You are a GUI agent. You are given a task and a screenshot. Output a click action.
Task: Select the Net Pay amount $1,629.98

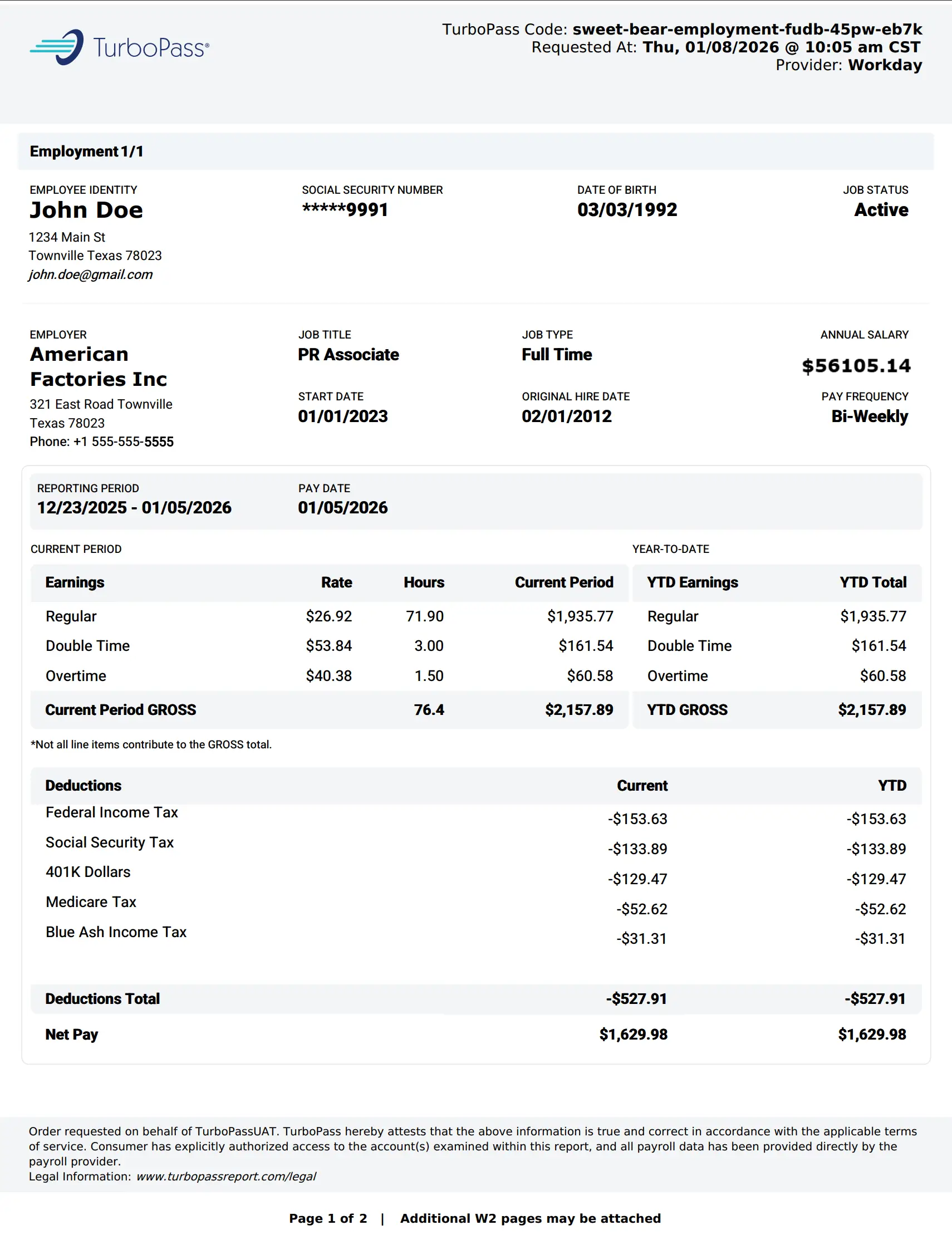[x=634, y=1033]
